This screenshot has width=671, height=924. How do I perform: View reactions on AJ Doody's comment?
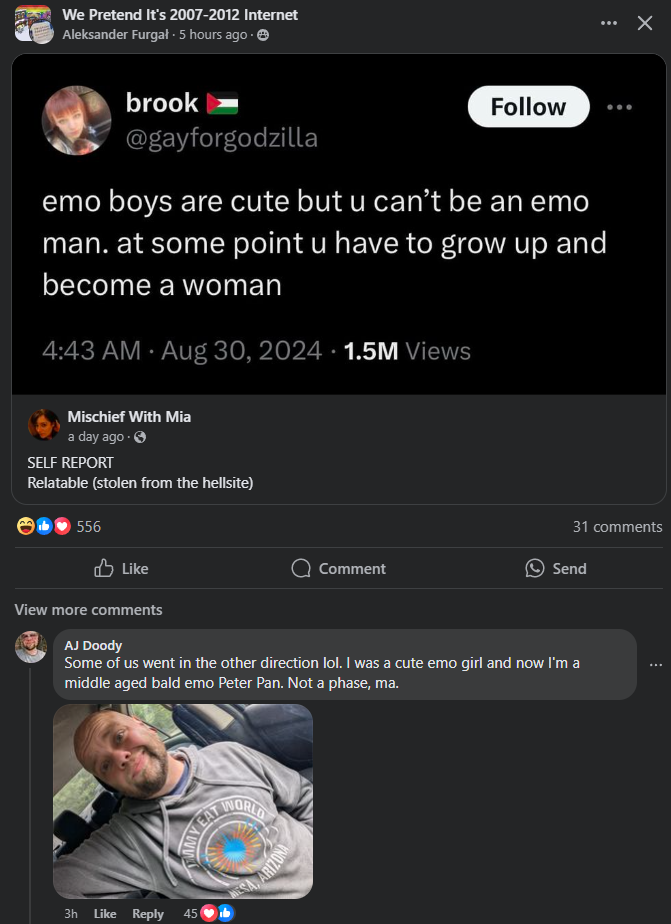pyautogui.click(x=209, y=913)
